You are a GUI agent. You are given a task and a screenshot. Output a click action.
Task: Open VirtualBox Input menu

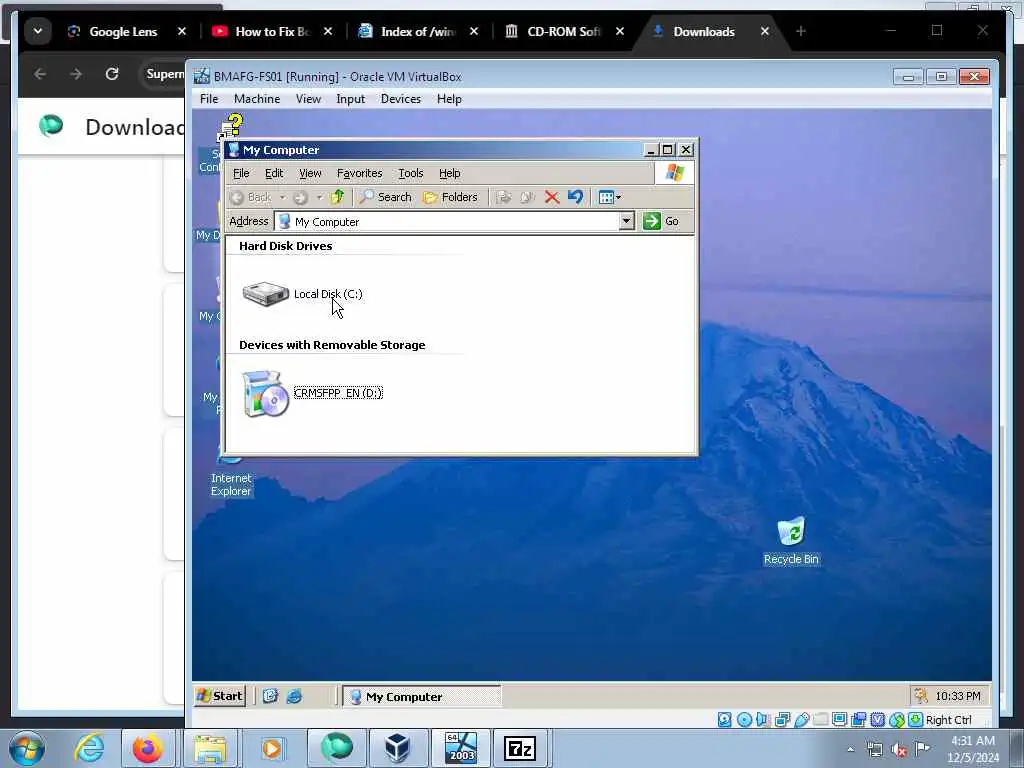tap(351, 99)
